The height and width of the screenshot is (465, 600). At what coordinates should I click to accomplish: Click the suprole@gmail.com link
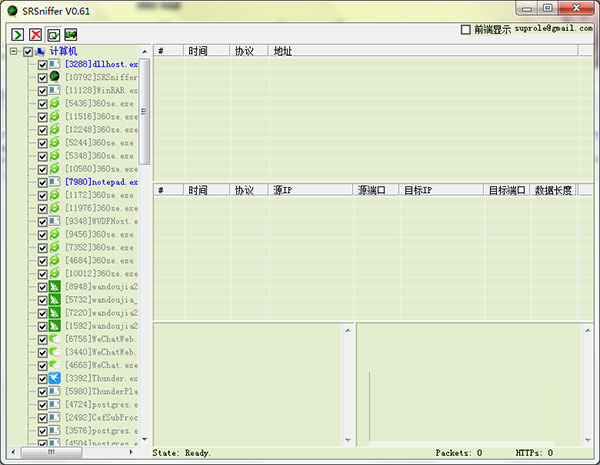[553, 29]
